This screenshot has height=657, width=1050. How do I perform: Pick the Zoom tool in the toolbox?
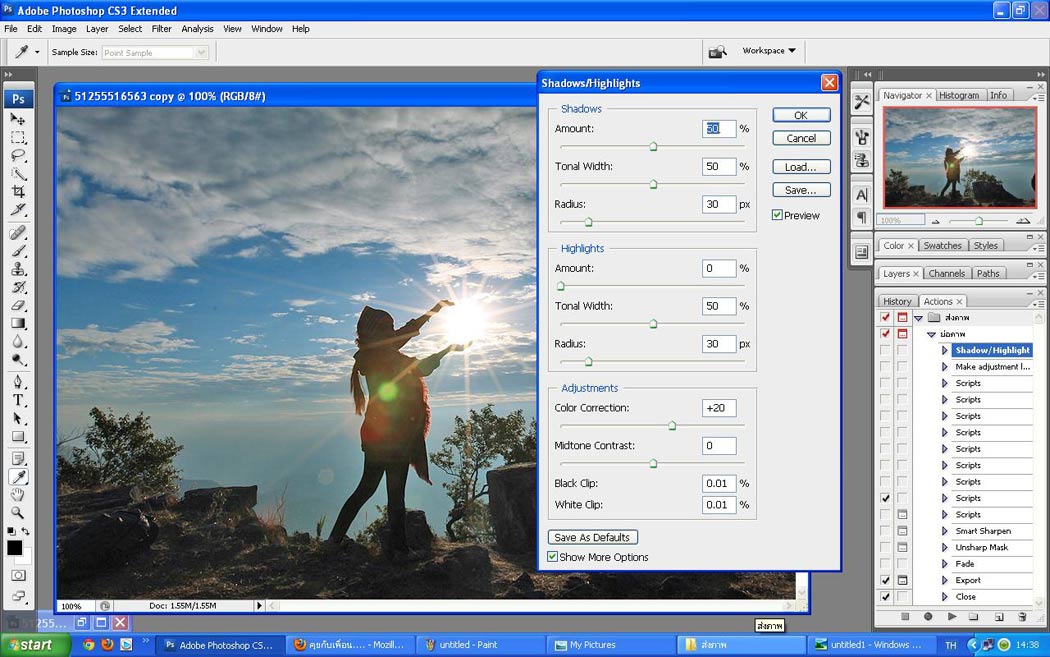tap(18, 512)
